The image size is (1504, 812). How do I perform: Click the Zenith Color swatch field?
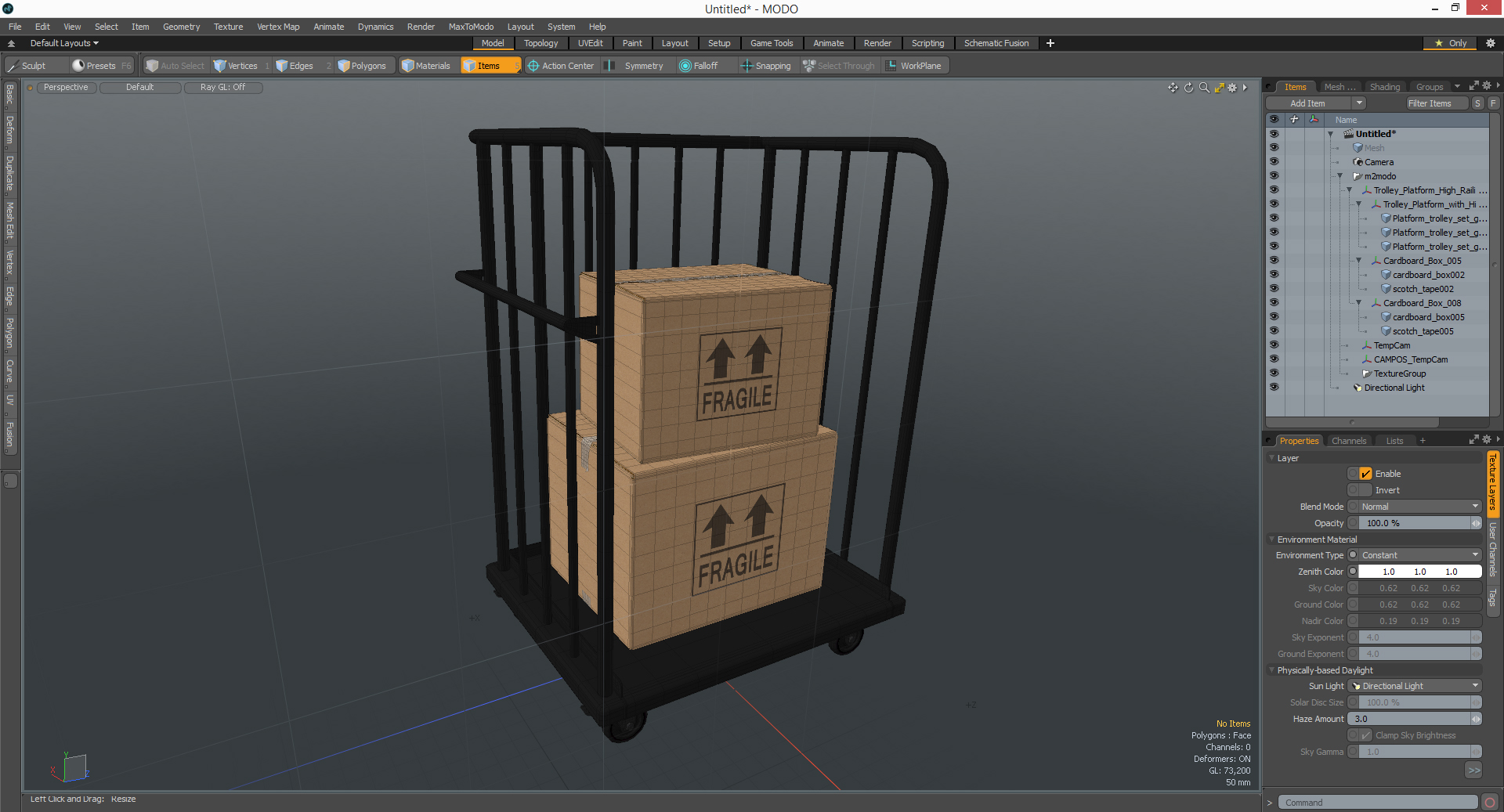pos(1419,572)
